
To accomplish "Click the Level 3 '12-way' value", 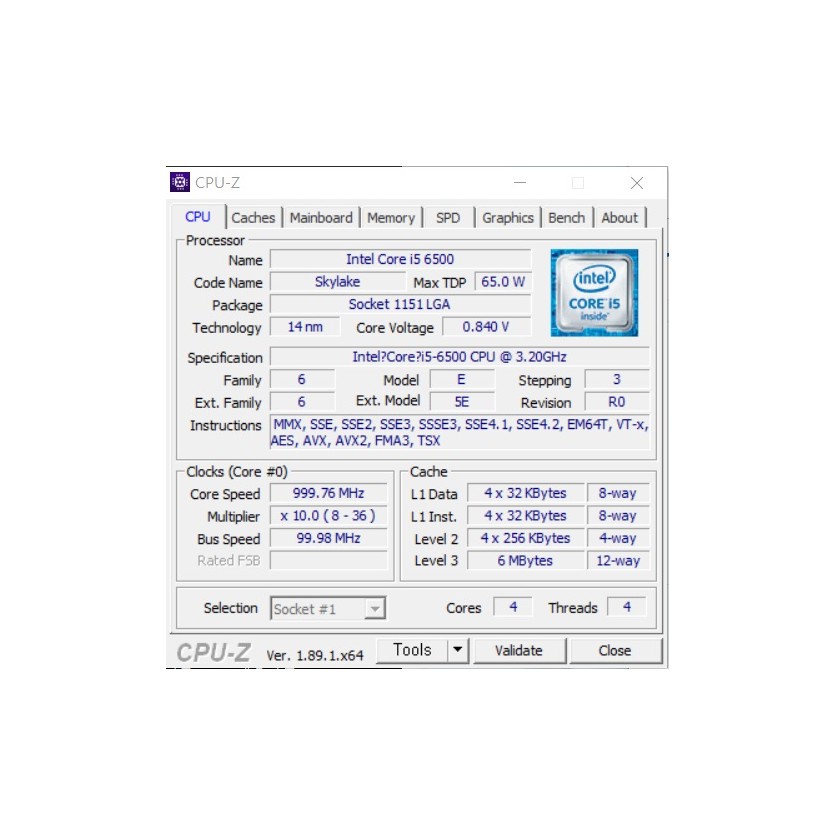I will 618,561.
